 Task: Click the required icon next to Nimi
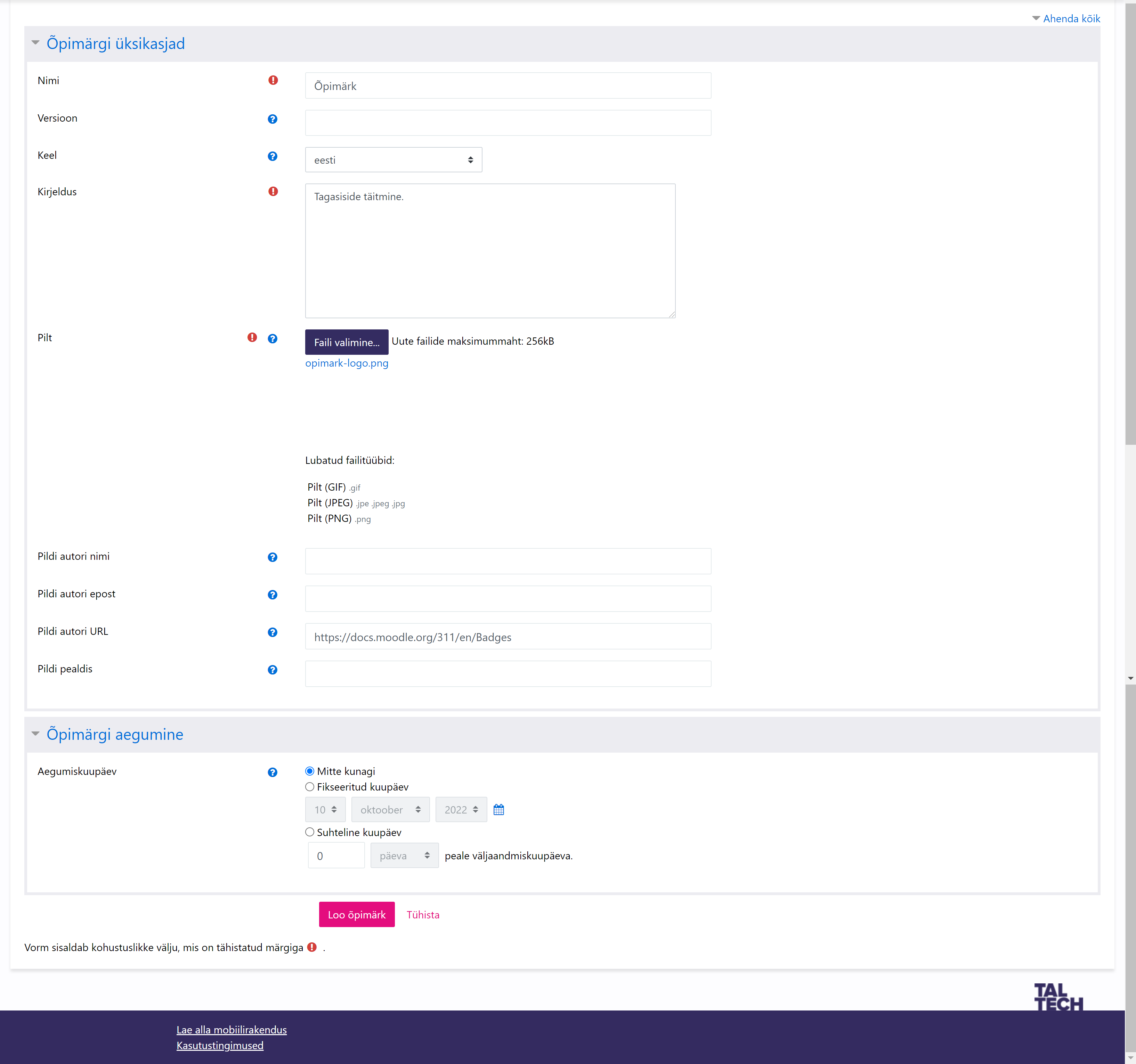point(273,81)
